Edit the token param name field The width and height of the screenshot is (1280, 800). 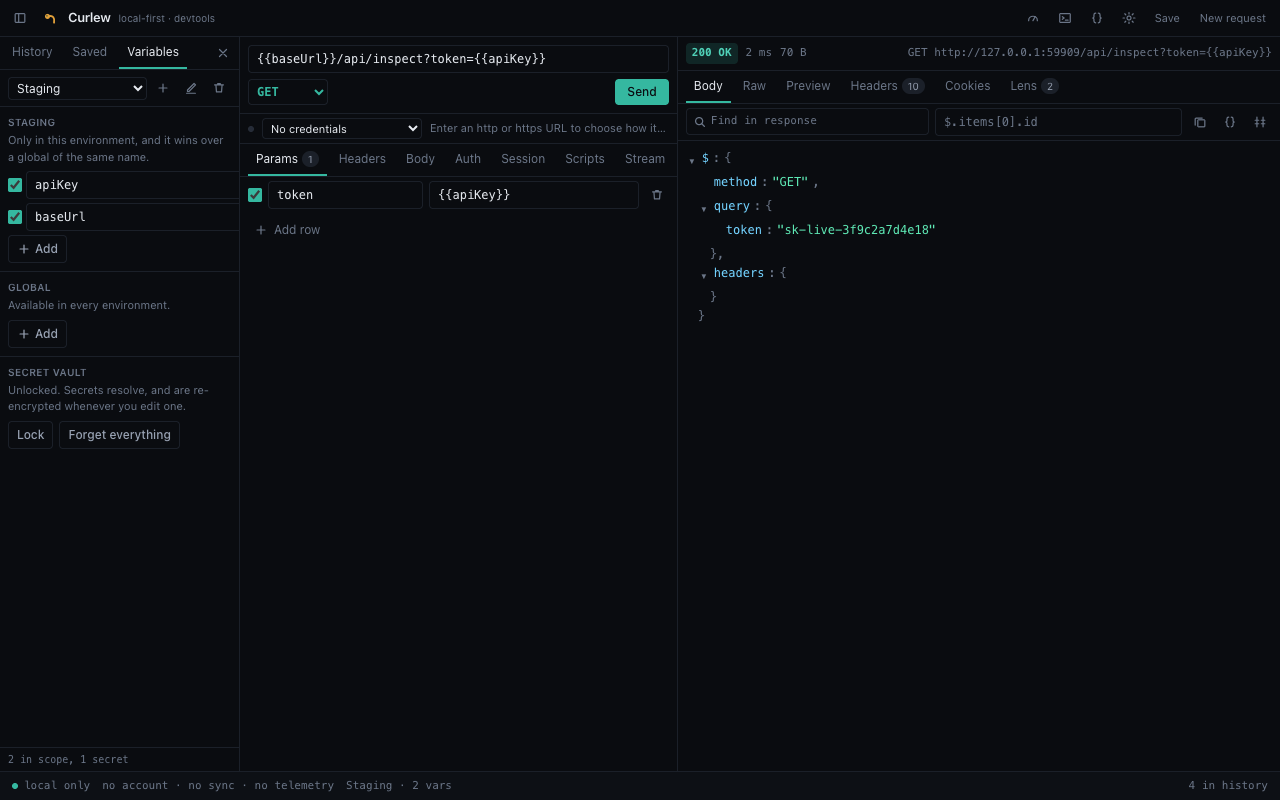(x=345, y=195)
